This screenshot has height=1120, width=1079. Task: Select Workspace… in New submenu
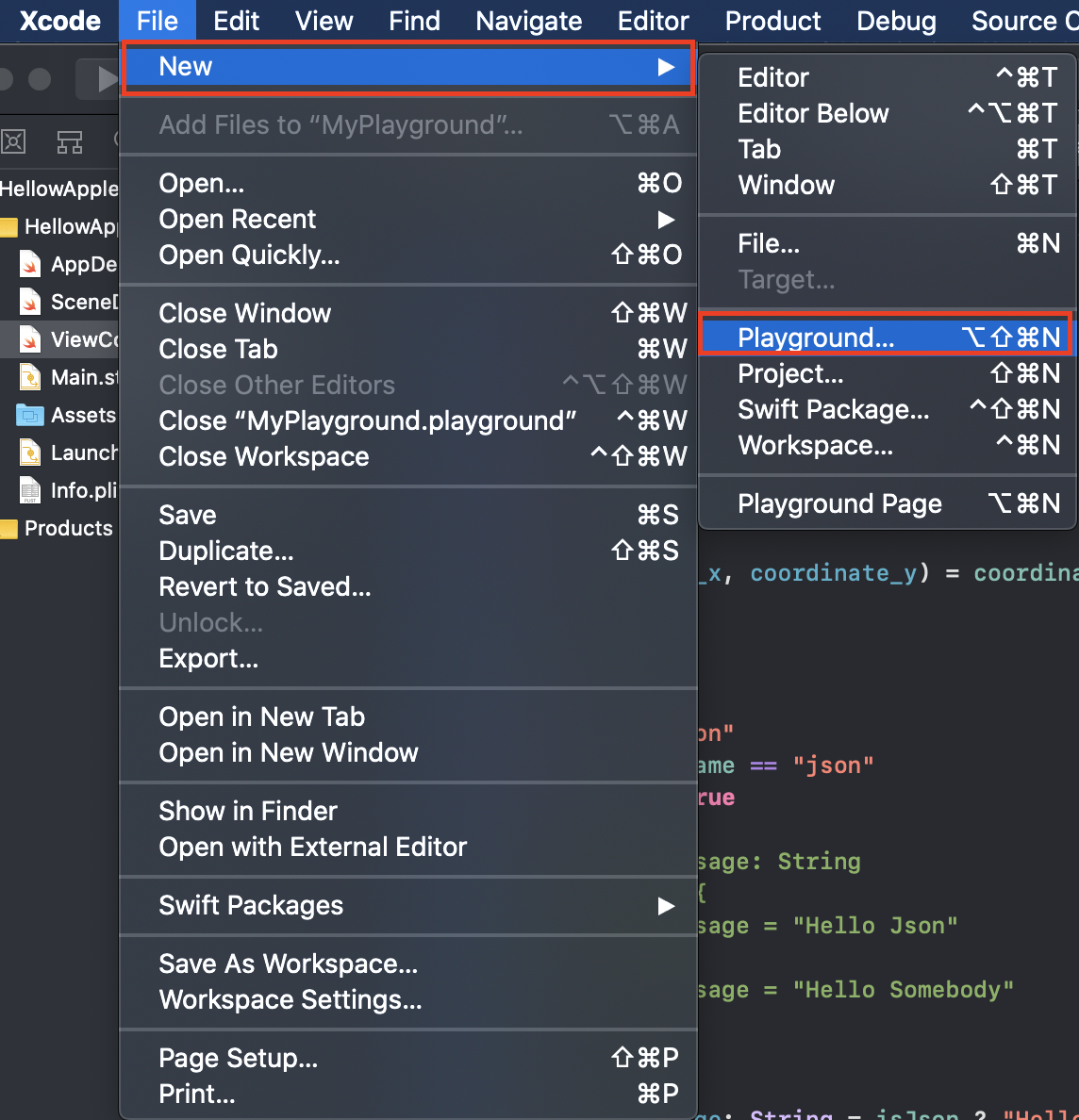coord(887,445)
